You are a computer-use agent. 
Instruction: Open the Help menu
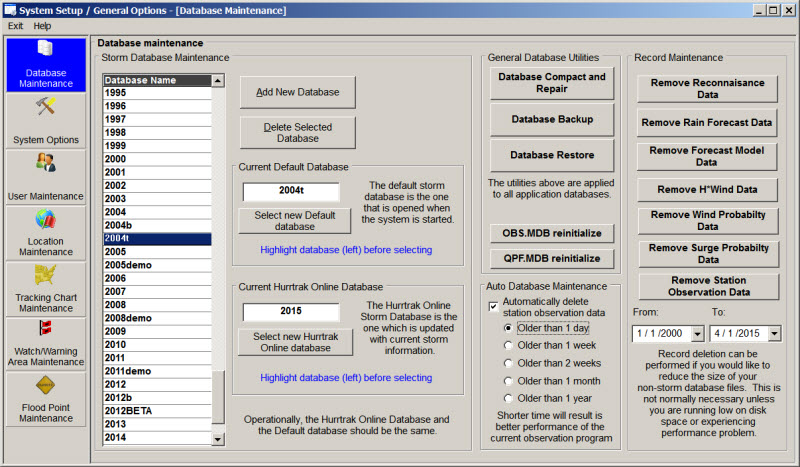pyautogui.click(x=42, y=26)
